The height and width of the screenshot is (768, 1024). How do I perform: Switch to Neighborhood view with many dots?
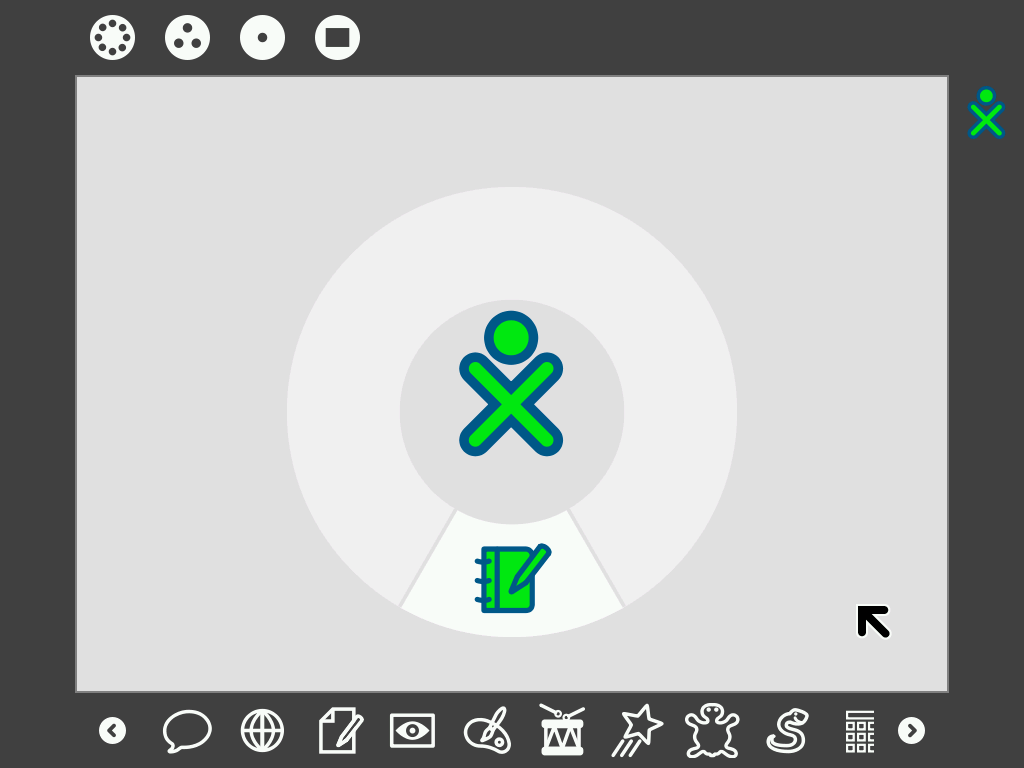click(x=112, y=37)
